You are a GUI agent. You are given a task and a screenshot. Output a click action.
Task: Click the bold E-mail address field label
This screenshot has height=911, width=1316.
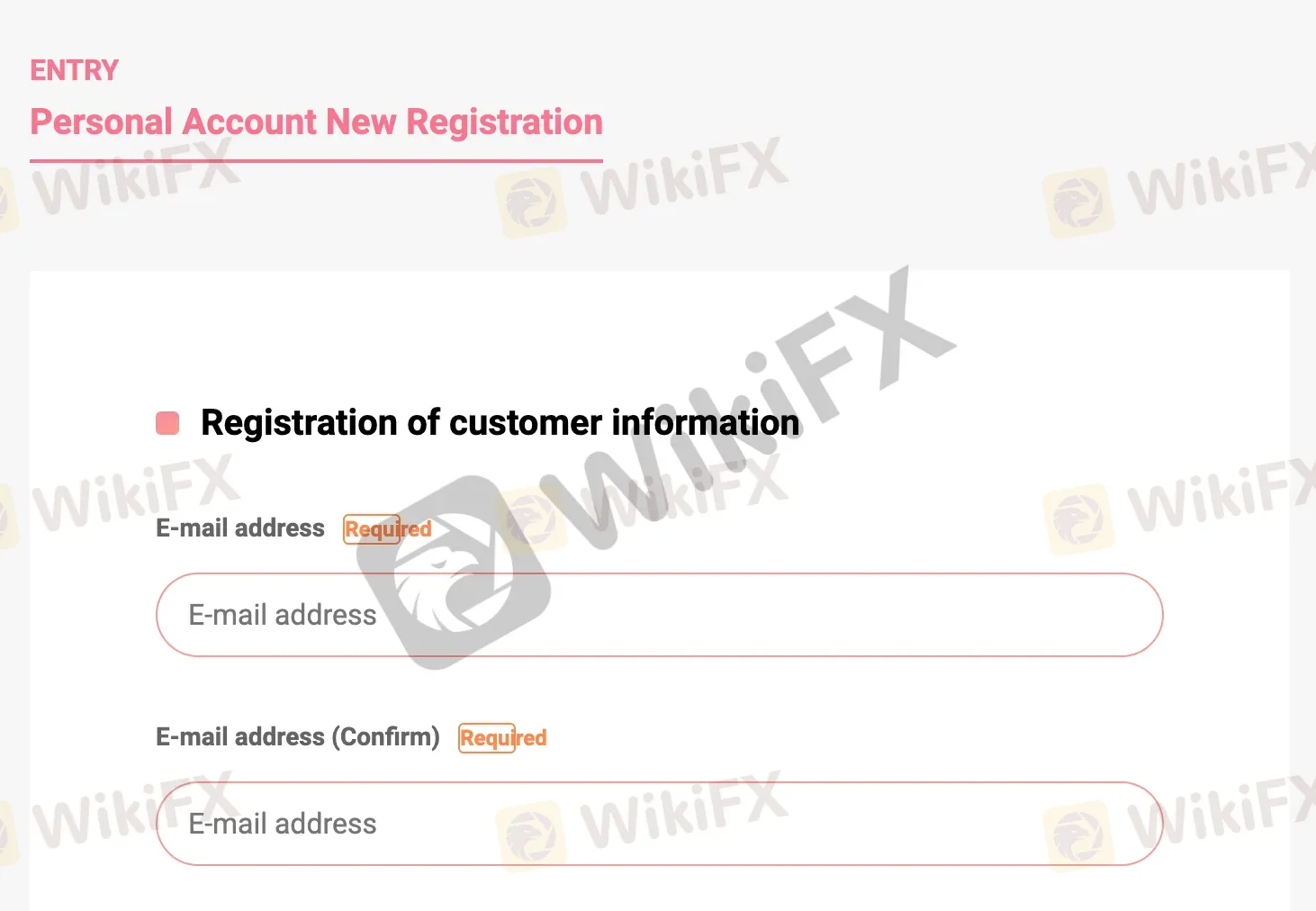[x=240, y=528]
